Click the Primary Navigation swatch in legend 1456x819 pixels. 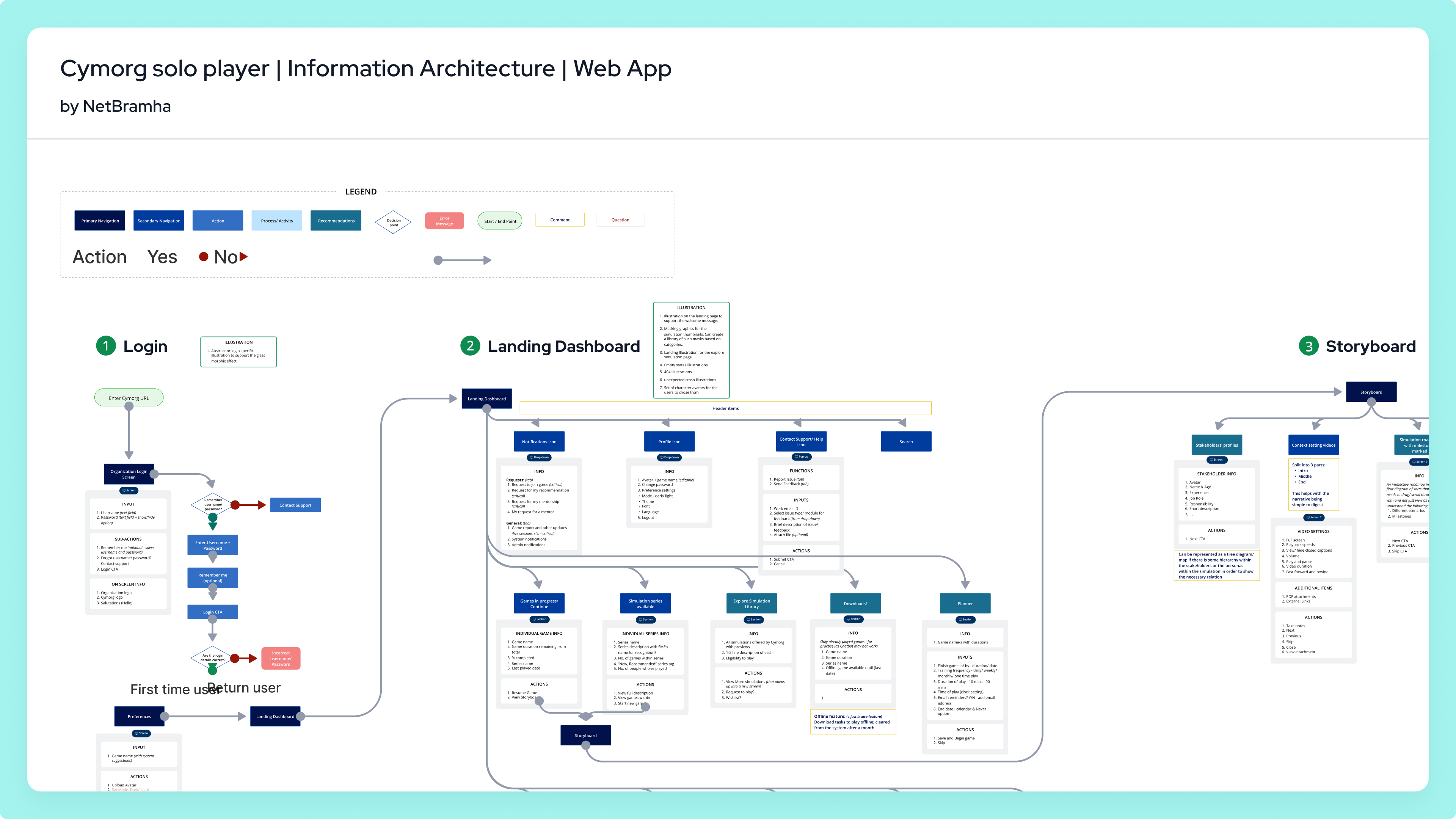coord(99,220)
